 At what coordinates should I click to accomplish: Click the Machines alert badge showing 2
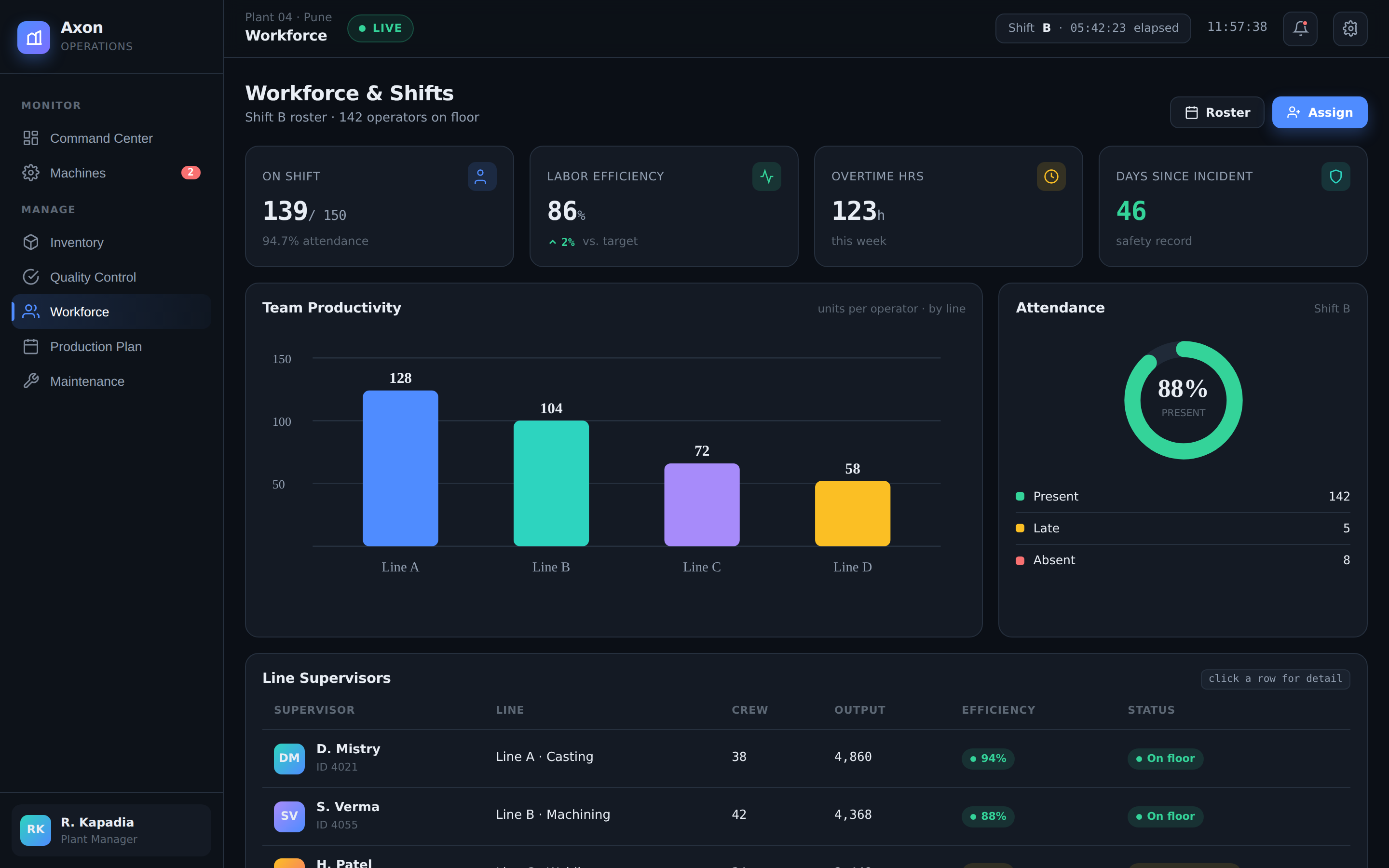point(191,172)
